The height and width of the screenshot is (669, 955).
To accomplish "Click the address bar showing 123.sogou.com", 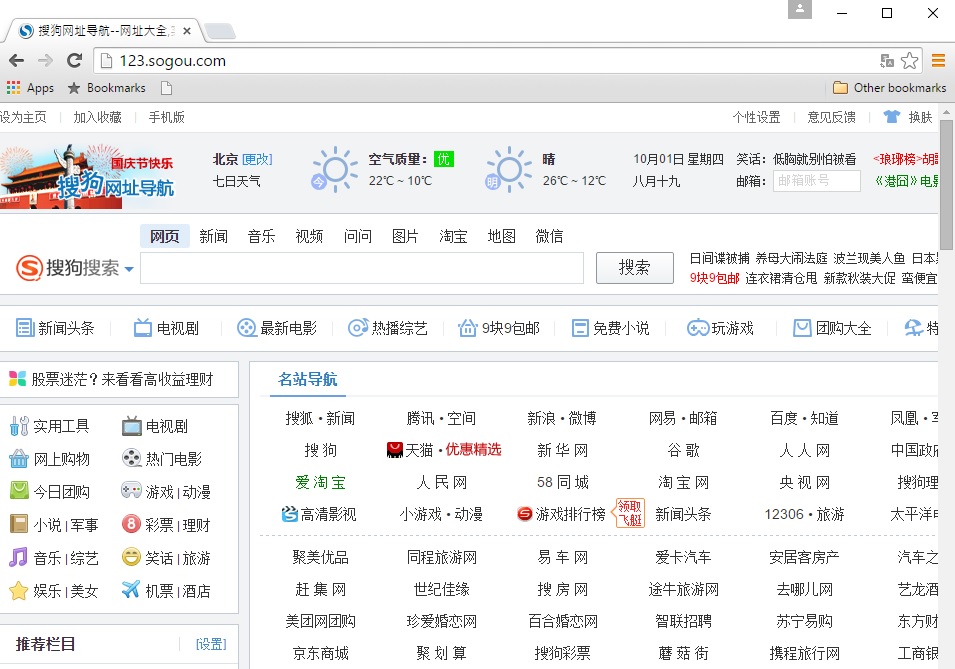I will pyautogui.click(x=487, y=60).
